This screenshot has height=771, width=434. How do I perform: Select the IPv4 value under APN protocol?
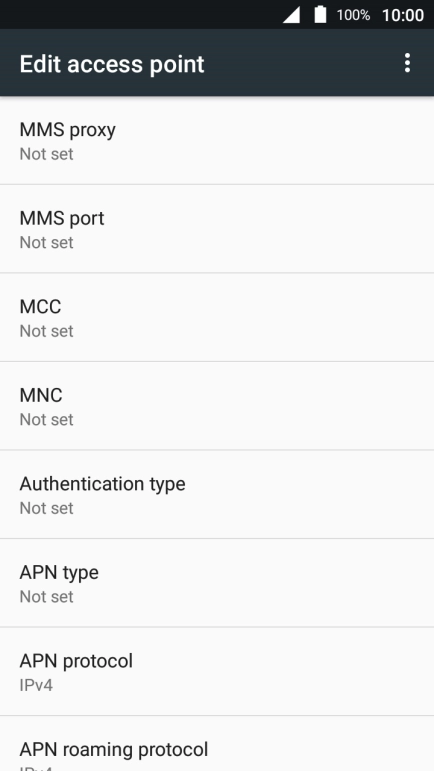(x=36, y=685)
